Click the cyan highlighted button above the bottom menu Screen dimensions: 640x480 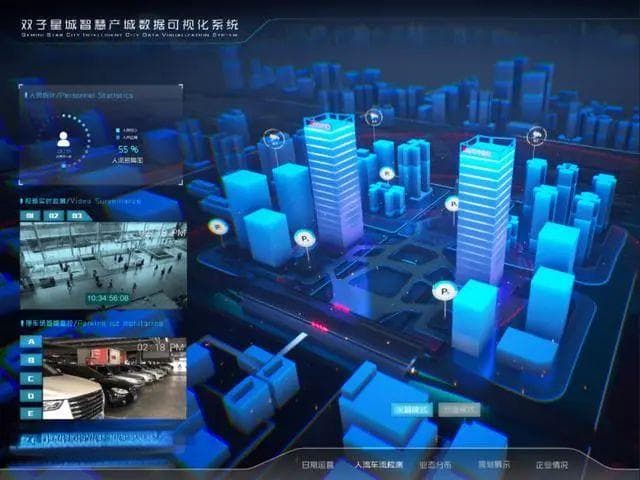[412, 410]
